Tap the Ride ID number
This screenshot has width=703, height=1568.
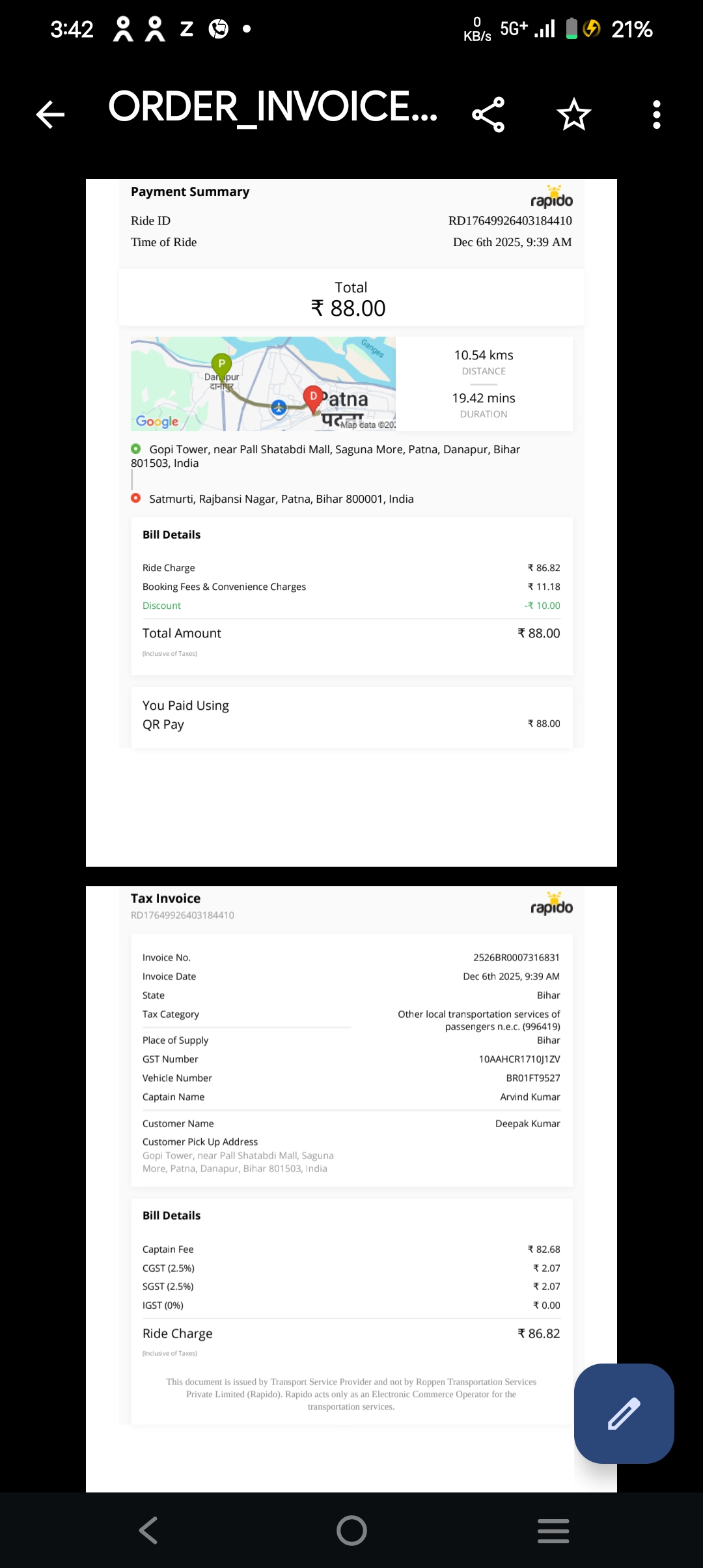click(x=510, y=221)
